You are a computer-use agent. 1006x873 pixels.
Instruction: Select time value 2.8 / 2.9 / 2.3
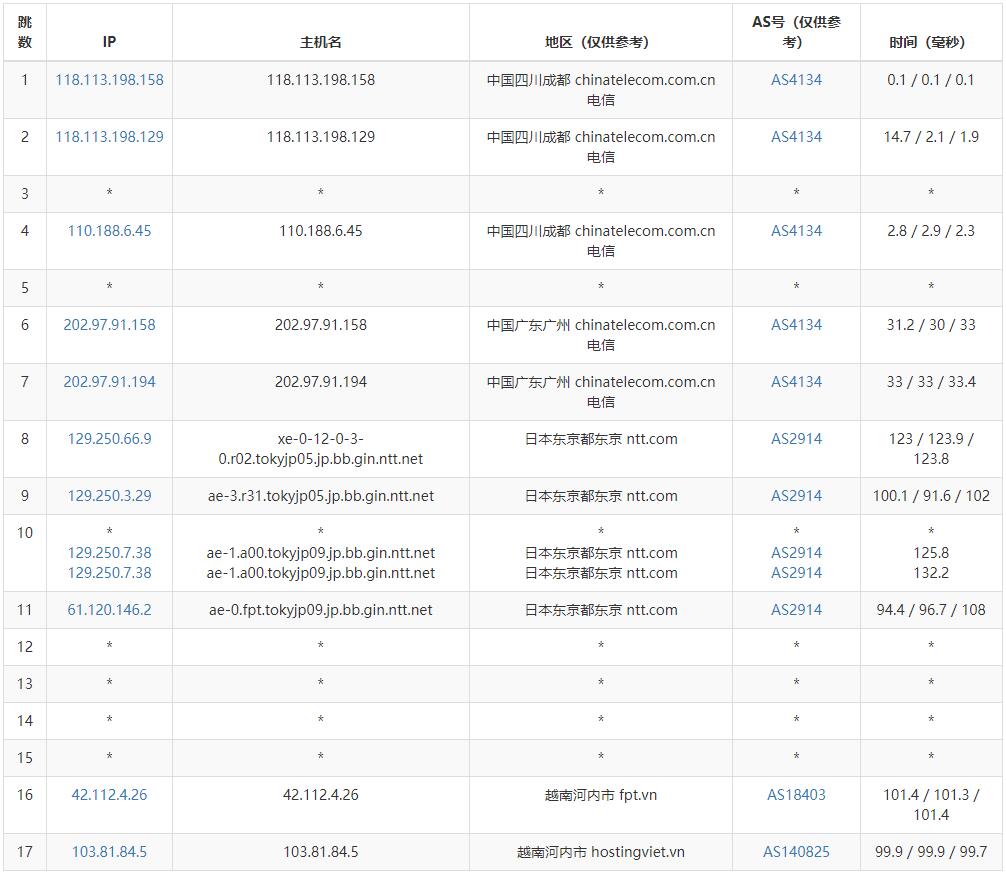tap(931, 232)
